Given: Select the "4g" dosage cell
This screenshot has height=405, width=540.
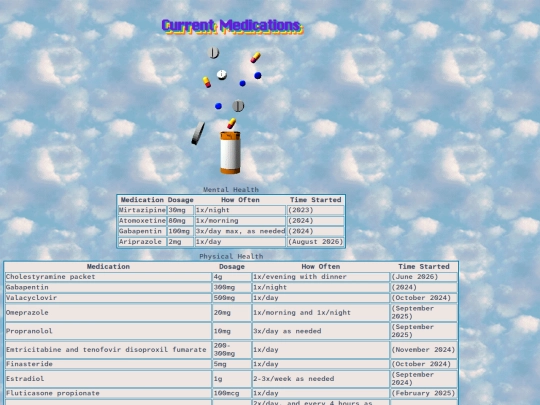Looking at the screenshot, I should (x=232, y=277).
